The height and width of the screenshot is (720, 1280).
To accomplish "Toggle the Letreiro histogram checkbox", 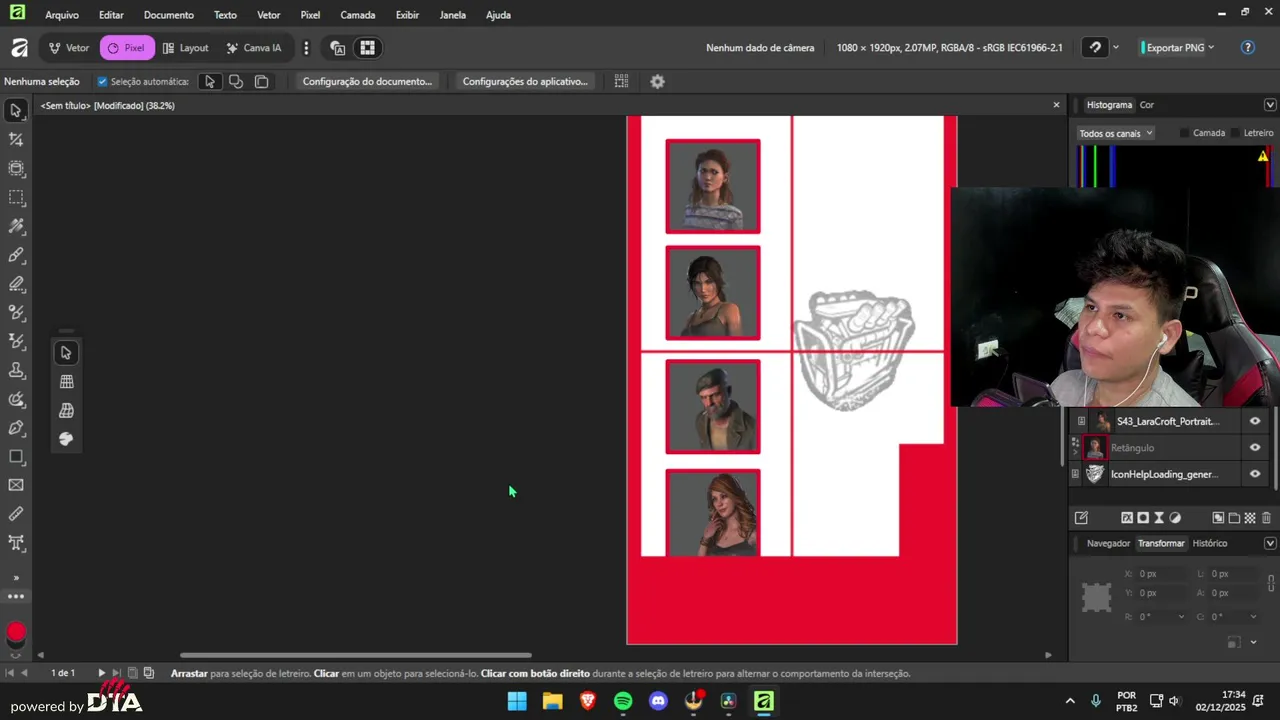I will pos(1235,133).
